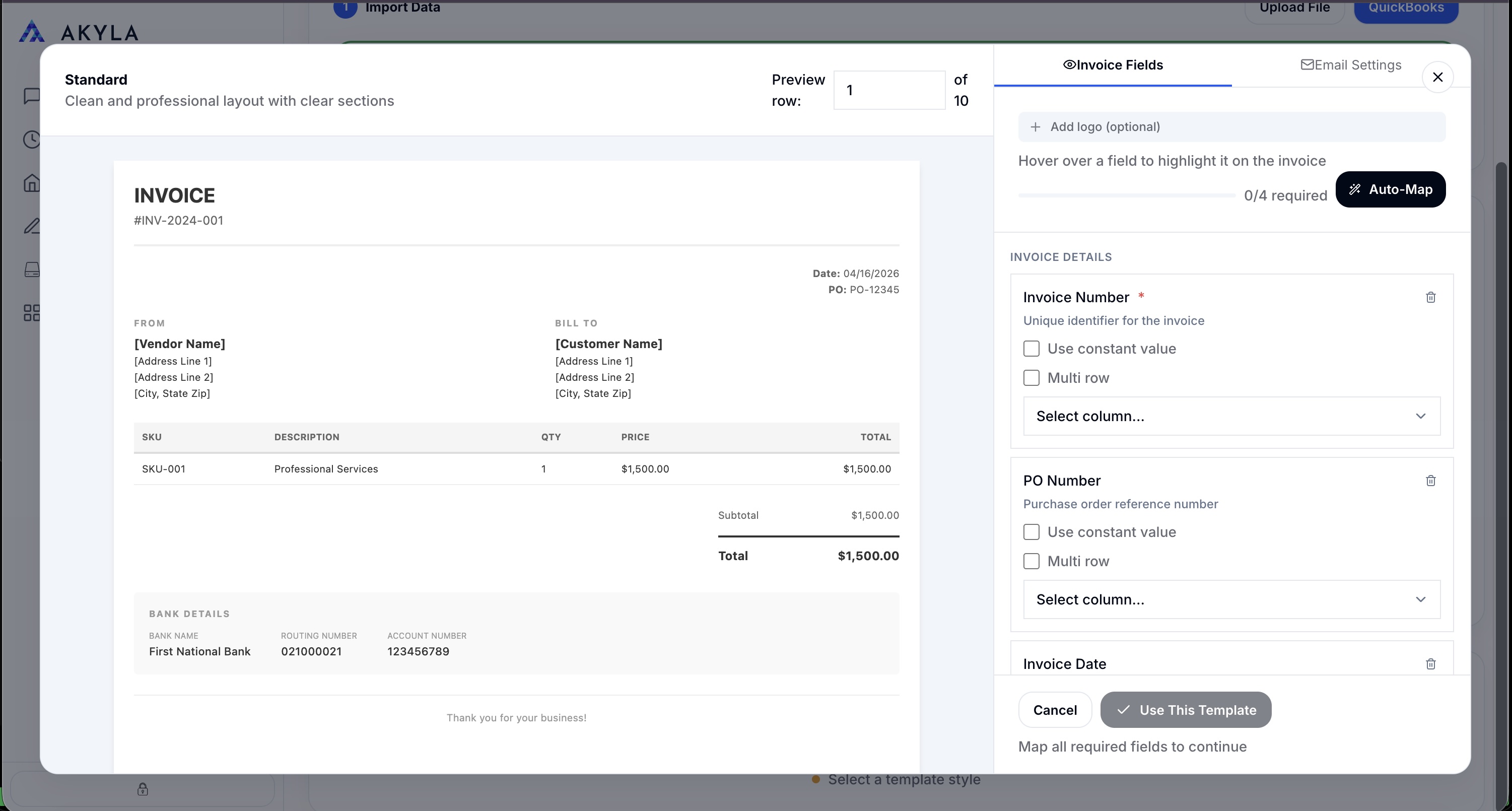Screen dimensions: 1512x811
Task: Expand the Add logo (optional) option
Action: pos(1231,126)
